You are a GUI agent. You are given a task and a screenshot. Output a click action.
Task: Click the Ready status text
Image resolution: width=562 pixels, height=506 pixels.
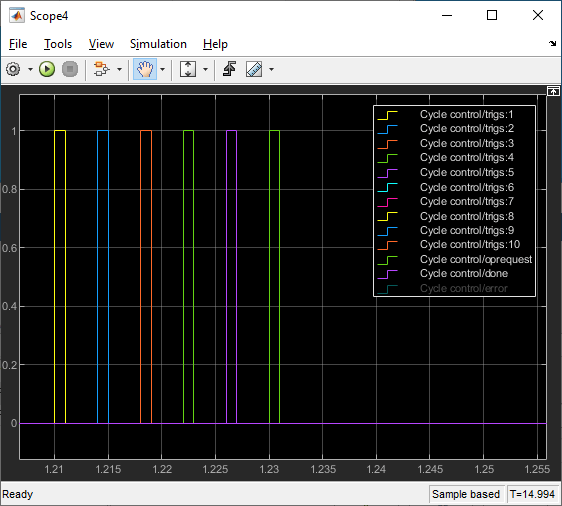tap(18, 495)
